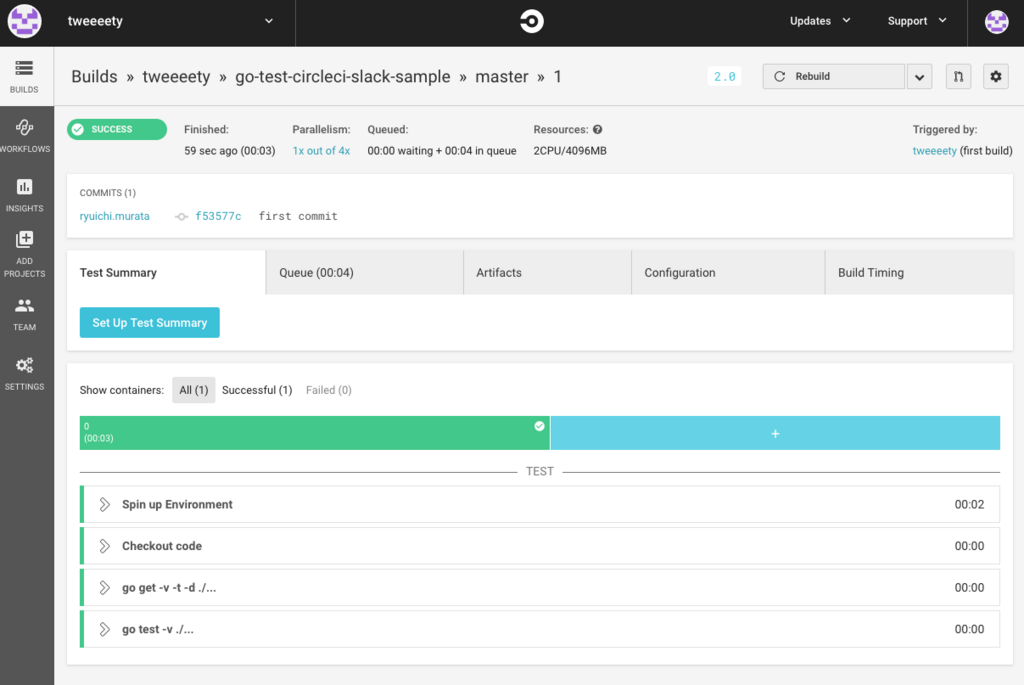Open the Settings sidebar icon
This screenshot has width=1024, height=685.
(x=24, y=374)
